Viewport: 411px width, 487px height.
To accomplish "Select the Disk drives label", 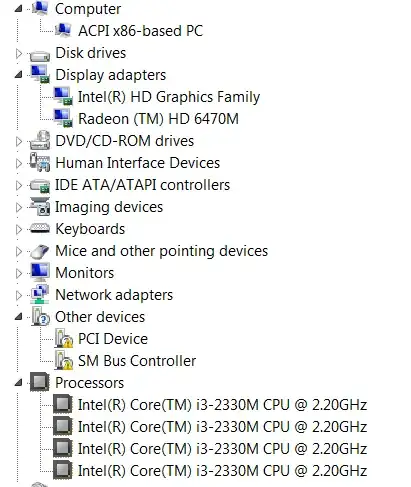I will [x=91, y=53].
